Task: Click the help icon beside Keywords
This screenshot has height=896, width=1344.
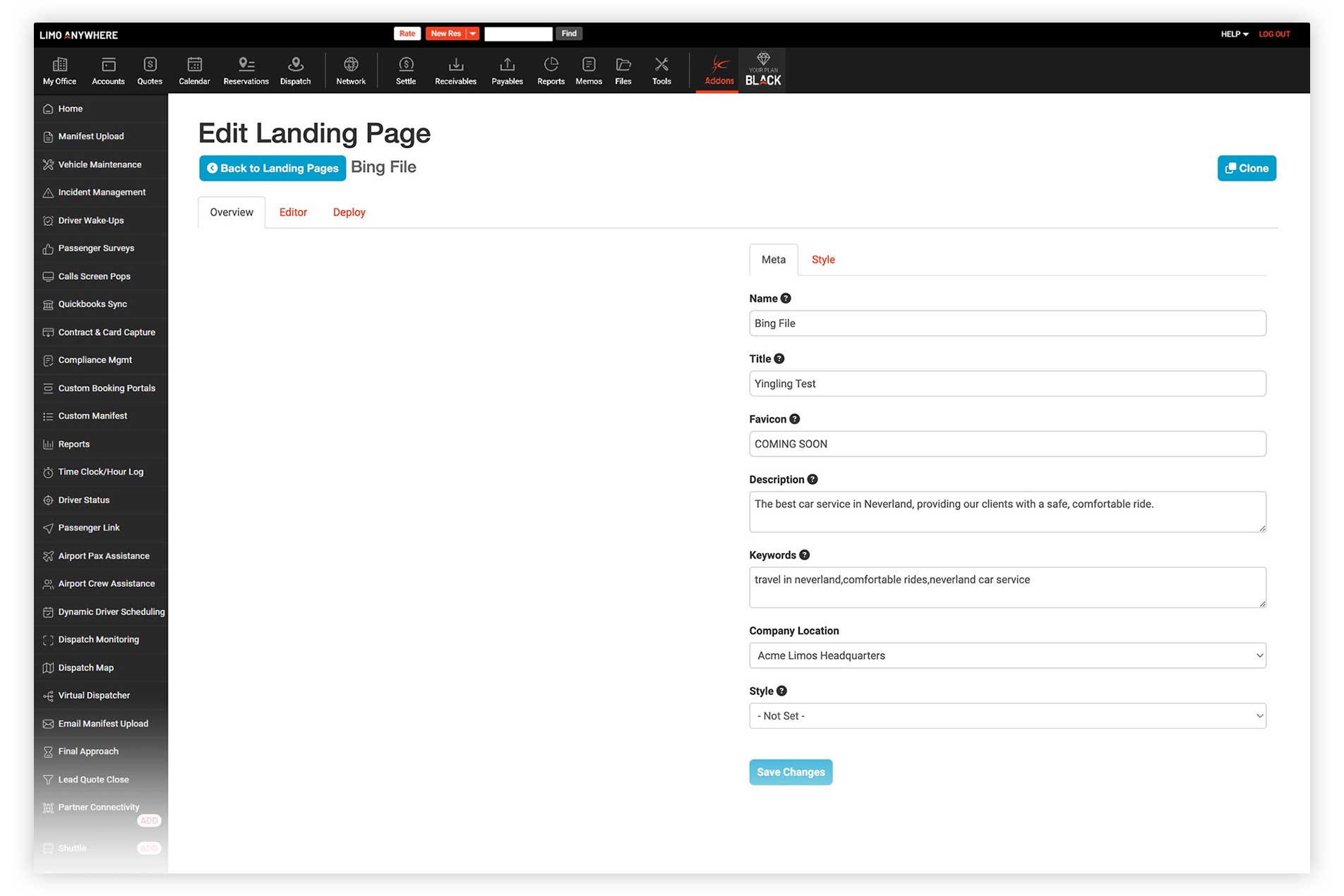Action: pyautogui.click(x=805, y=555)
